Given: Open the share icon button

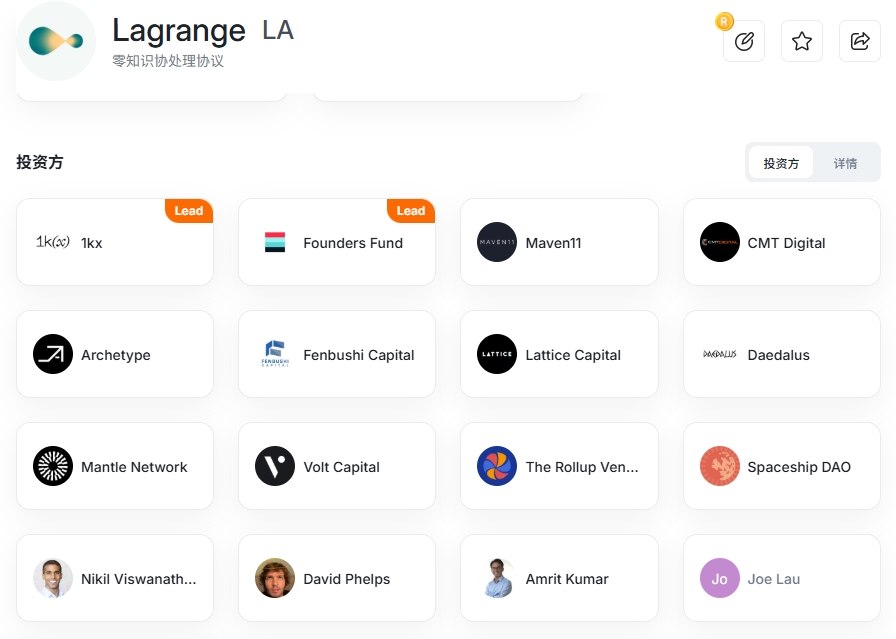Looking at the screenshot, I should [x=859, y=41].
